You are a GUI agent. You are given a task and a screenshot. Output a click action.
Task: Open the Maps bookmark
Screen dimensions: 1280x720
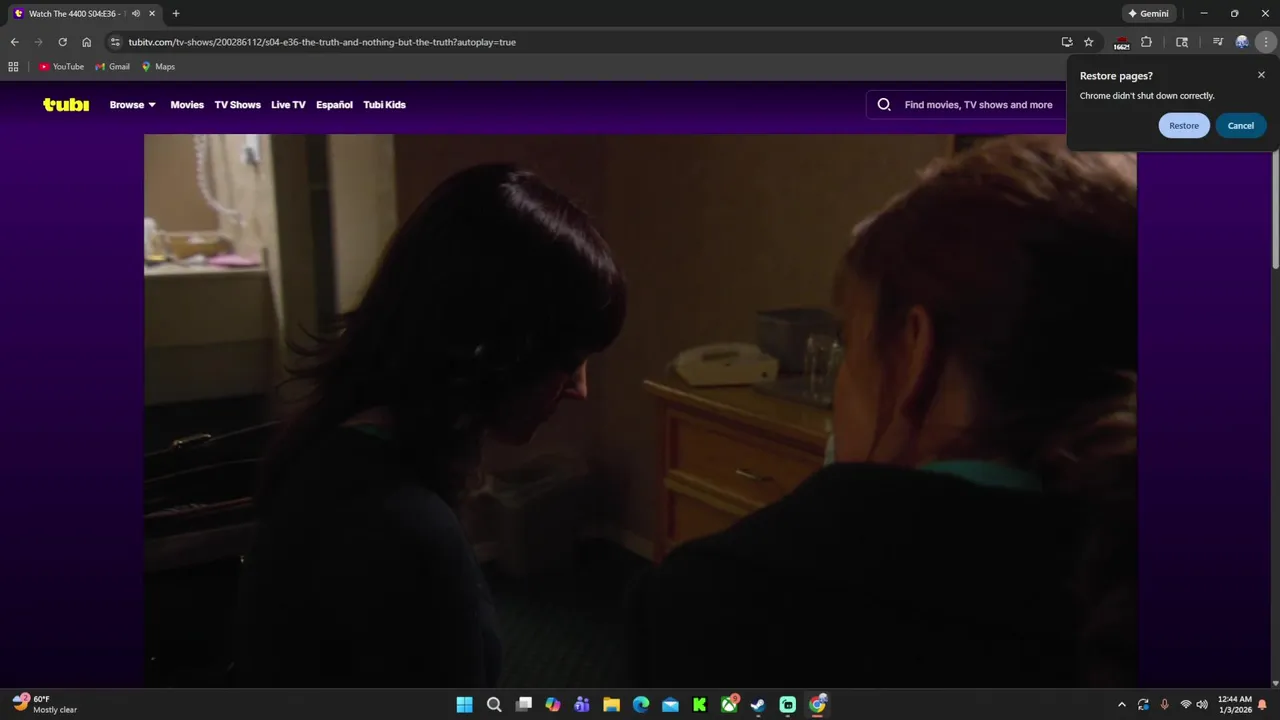click(158, 67)
